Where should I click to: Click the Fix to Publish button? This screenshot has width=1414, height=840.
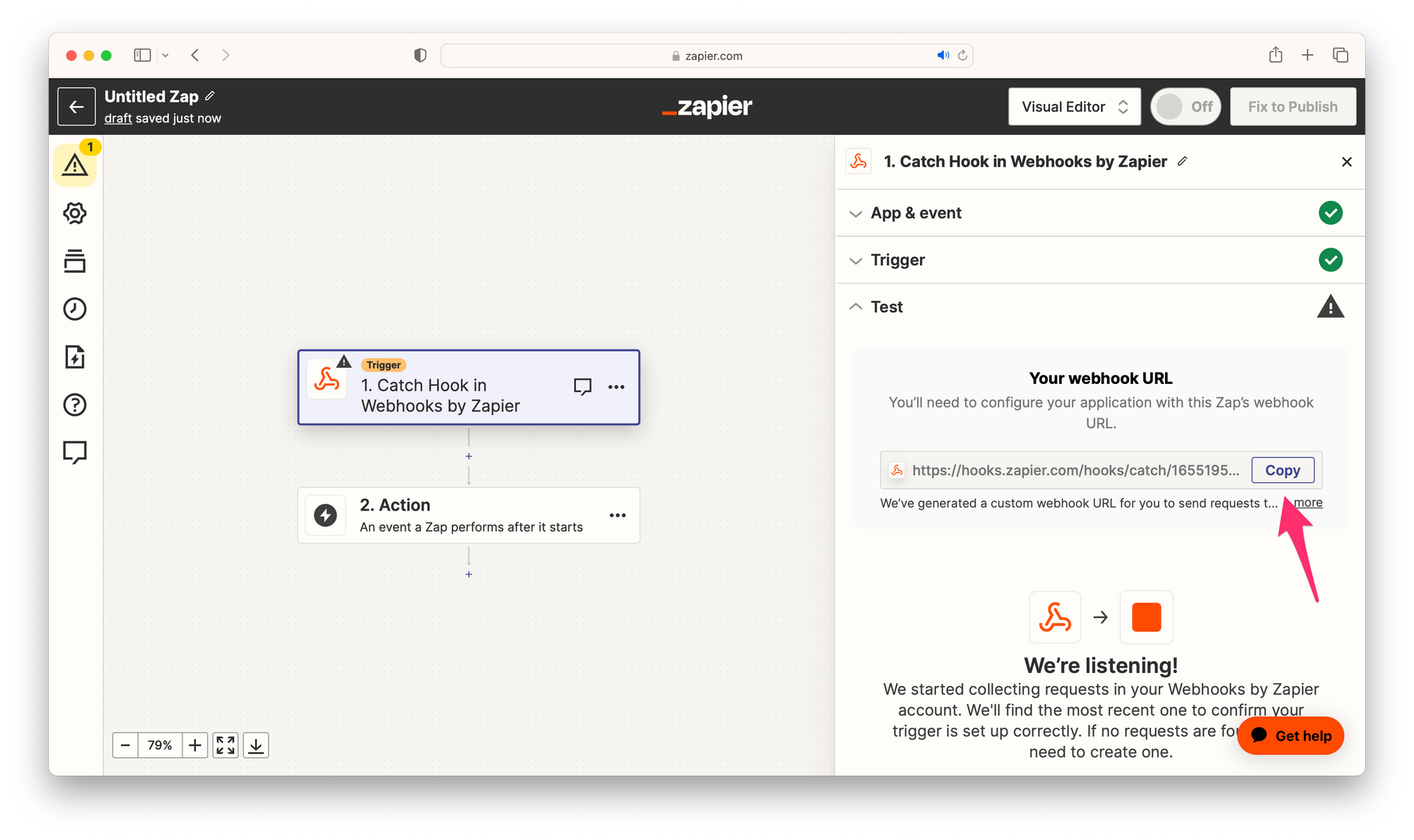(x=1293, y=107)
